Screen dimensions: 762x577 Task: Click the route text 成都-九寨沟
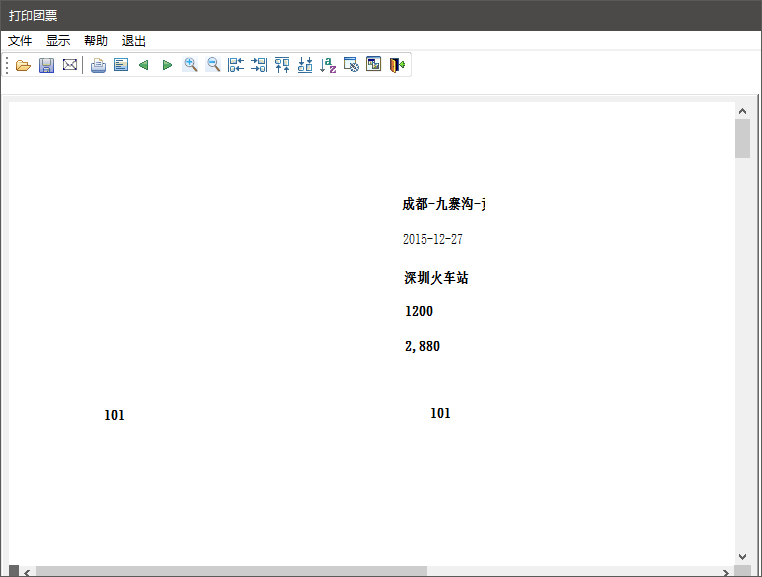click(443, 204)
